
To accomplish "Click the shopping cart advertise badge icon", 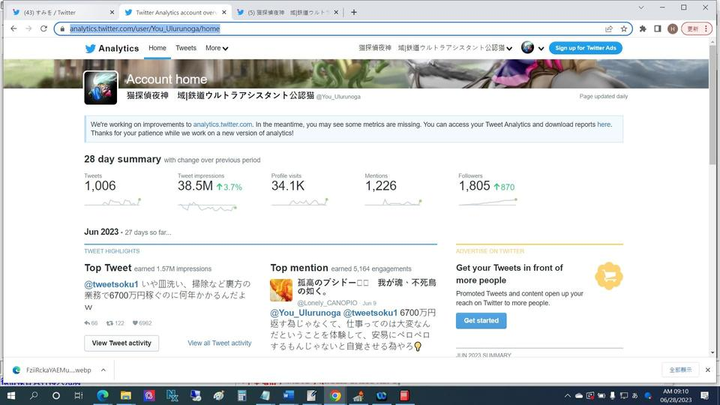I will pyautogui.click(x=609, y=276).
